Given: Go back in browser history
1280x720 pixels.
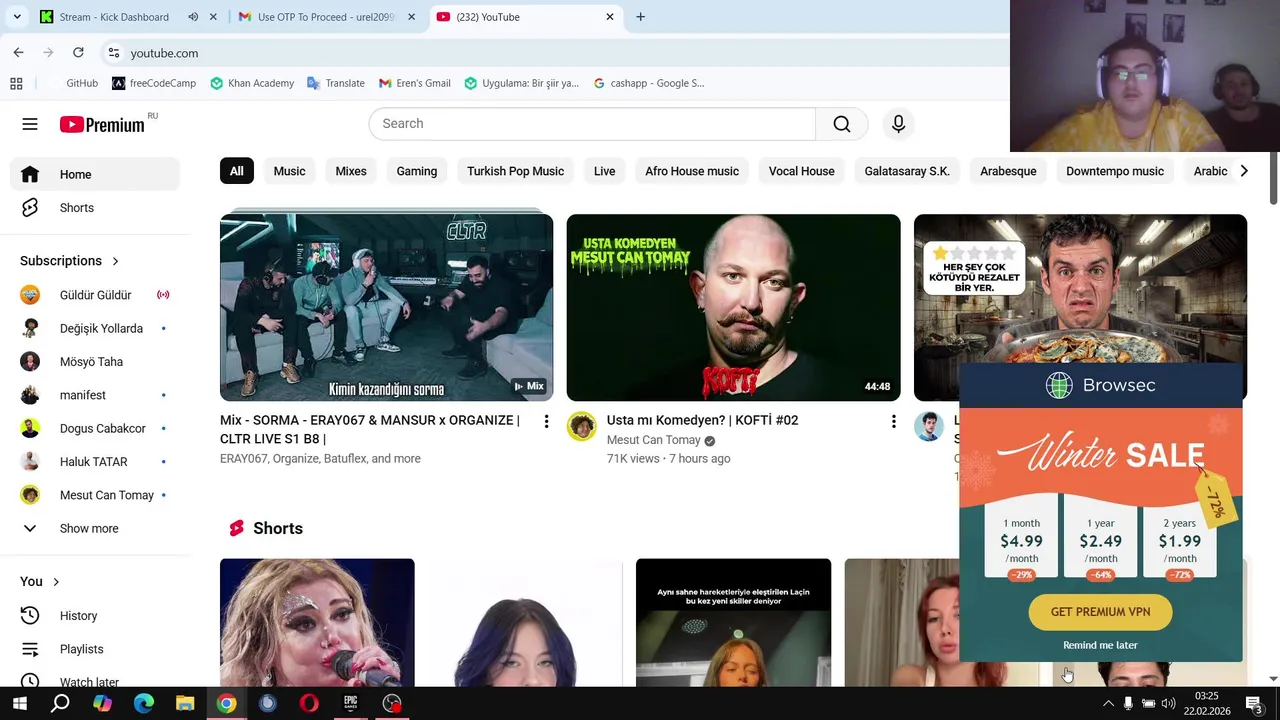Looking at the screenshot, I should (x=18, y=53).
